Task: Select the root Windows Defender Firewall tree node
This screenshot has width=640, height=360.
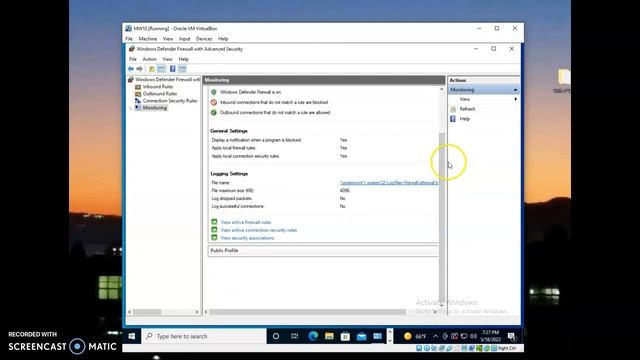Action: tap(164, 80)
